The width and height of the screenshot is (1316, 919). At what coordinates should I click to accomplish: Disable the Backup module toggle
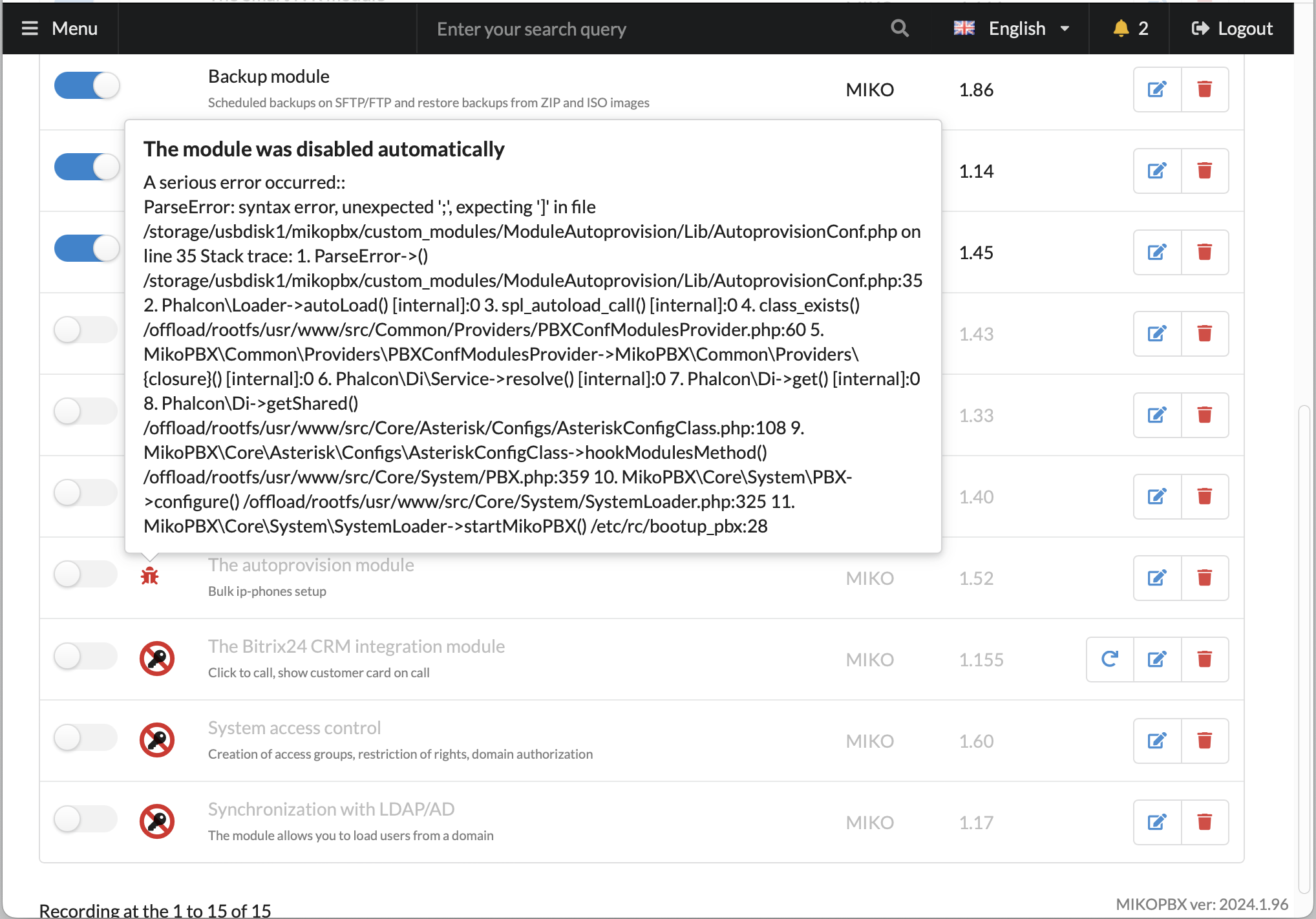[87, 85]
